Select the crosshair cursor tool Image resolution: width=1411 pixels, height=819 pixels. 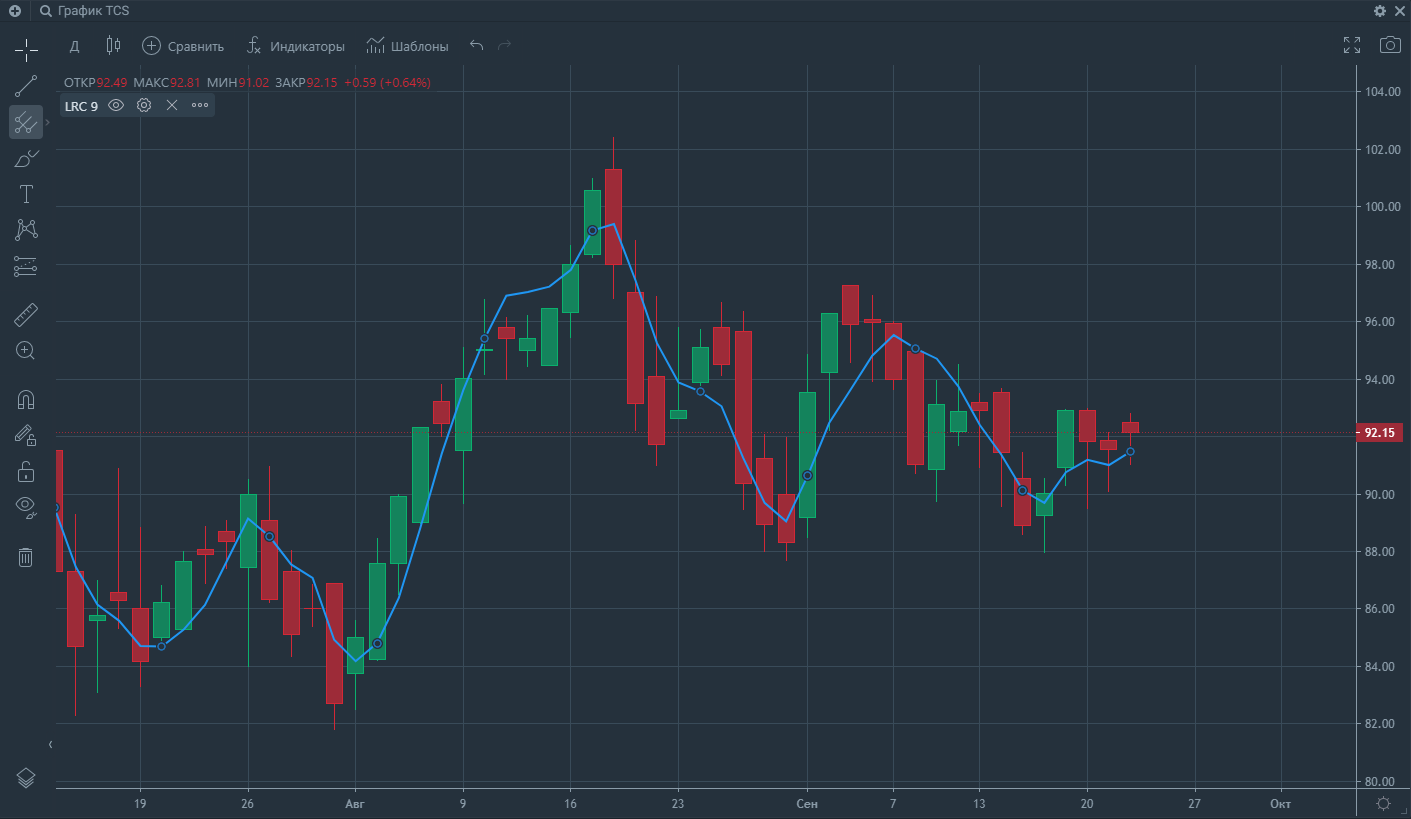click(x=26, y=48)
